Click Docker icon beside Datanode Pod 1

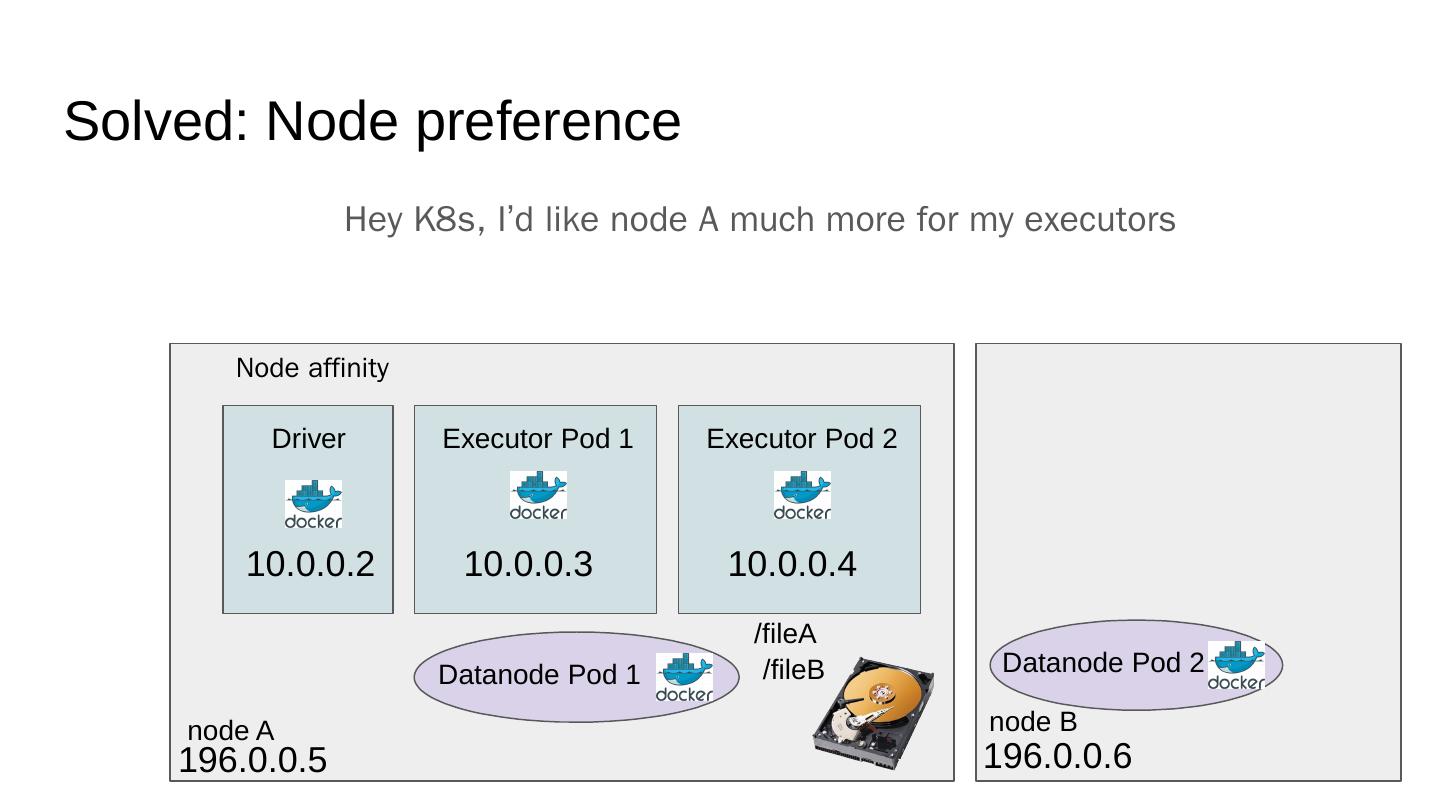(684, 678)
